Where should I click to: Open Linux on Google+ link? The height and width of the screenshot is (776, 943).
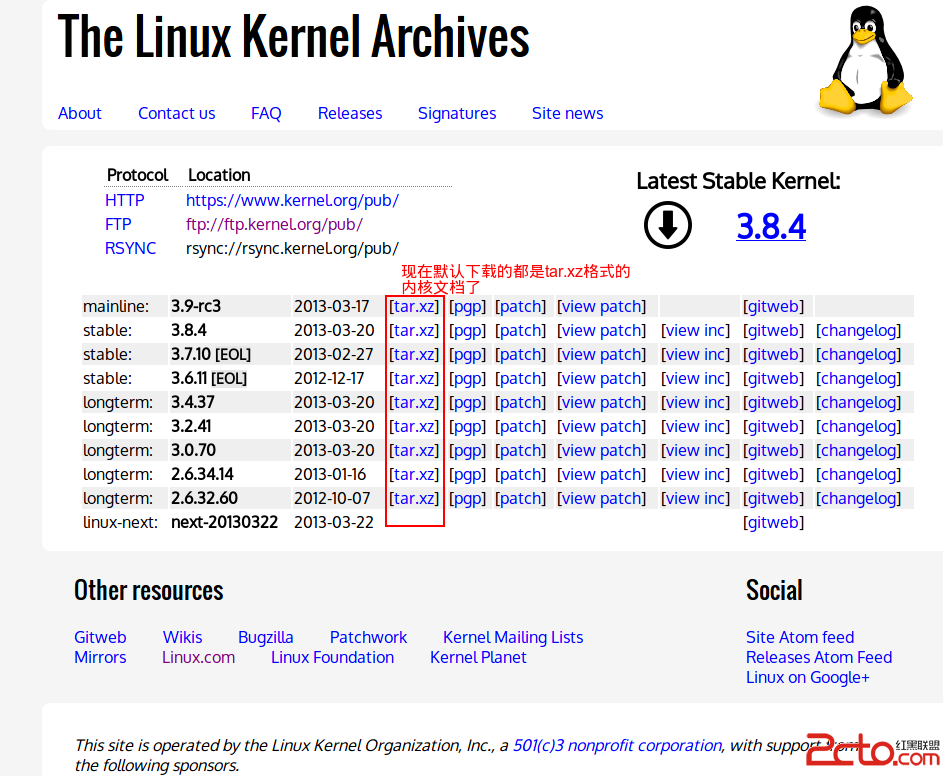click(808, 677)
